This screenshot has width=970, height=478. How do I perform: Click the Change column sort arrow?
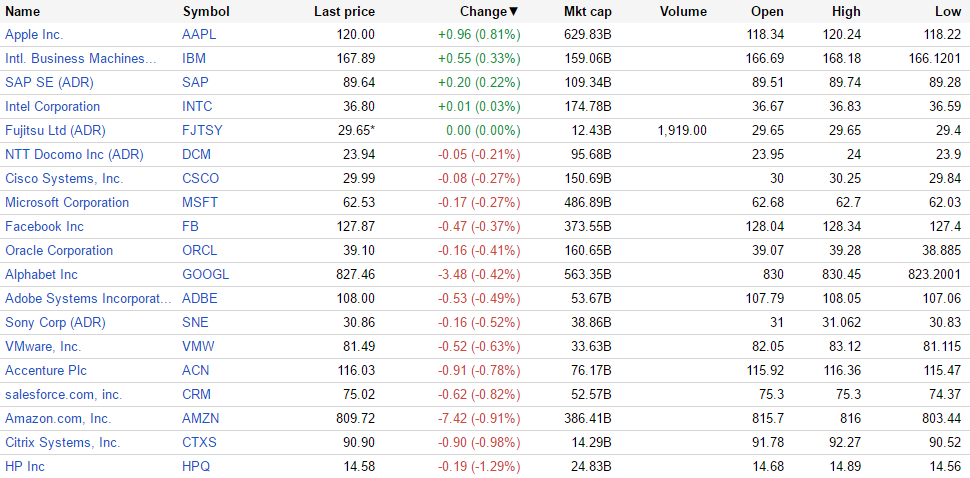point(514,12)
